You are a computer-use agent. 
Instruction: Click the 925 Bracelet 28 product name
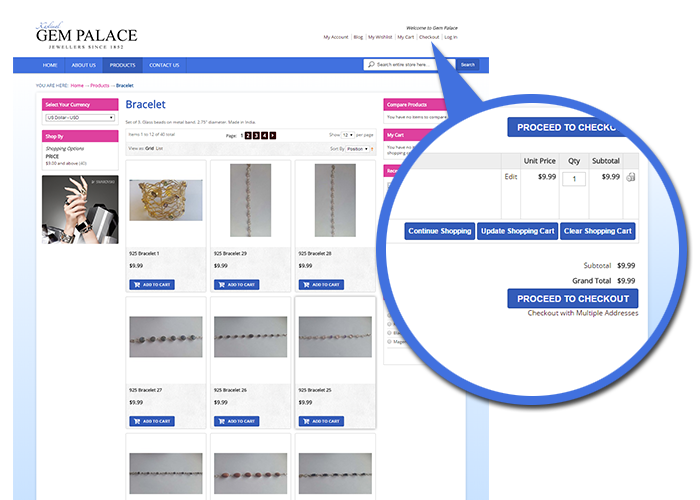(x=315, y=254)
